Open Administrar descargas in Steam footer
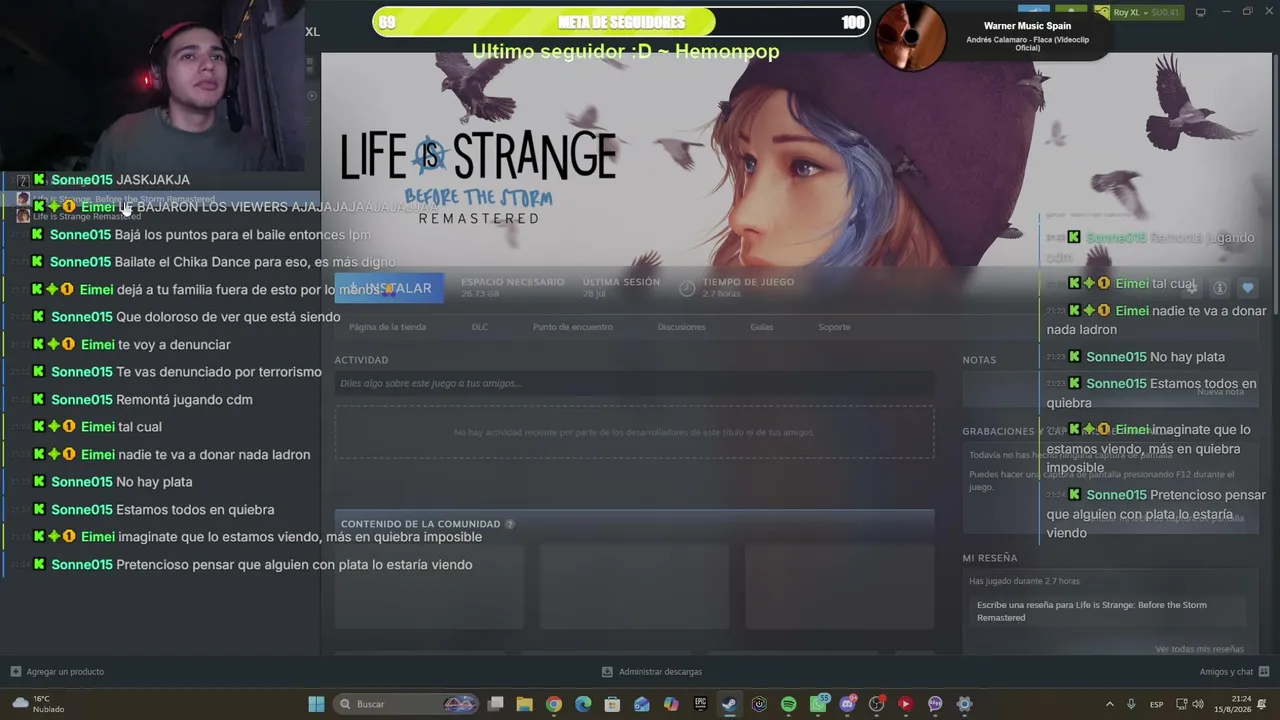This screenshot has height=720, width=1280. point(652,672)
